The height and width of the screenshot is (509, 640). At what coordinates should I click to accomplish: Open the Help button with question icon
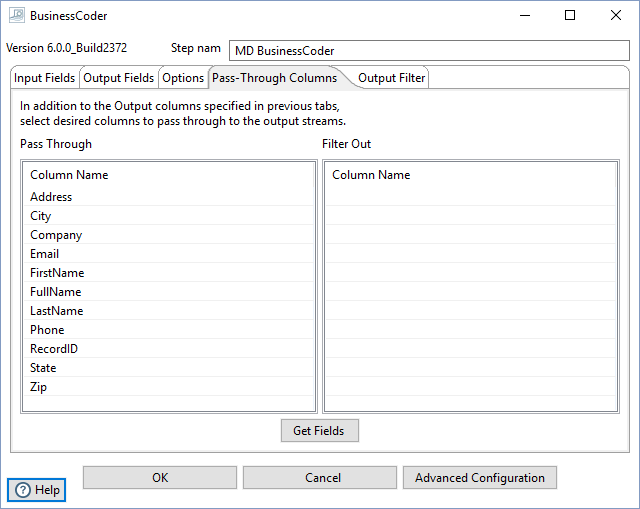[37, 490]
